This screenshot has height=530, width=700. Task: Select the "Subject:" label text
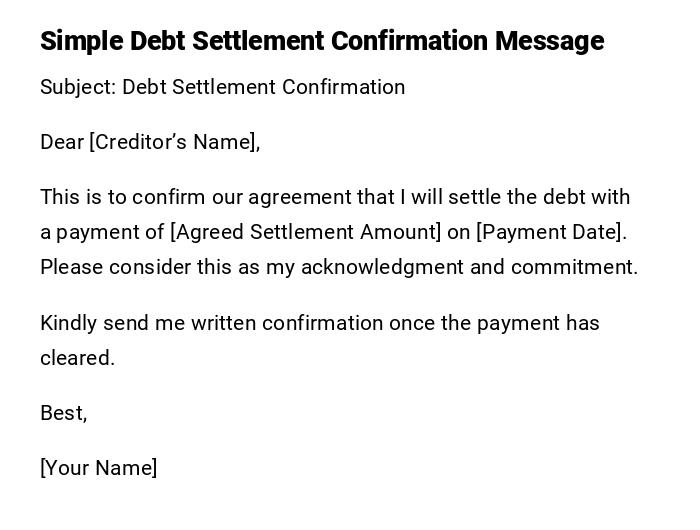[x=78, y=87]
